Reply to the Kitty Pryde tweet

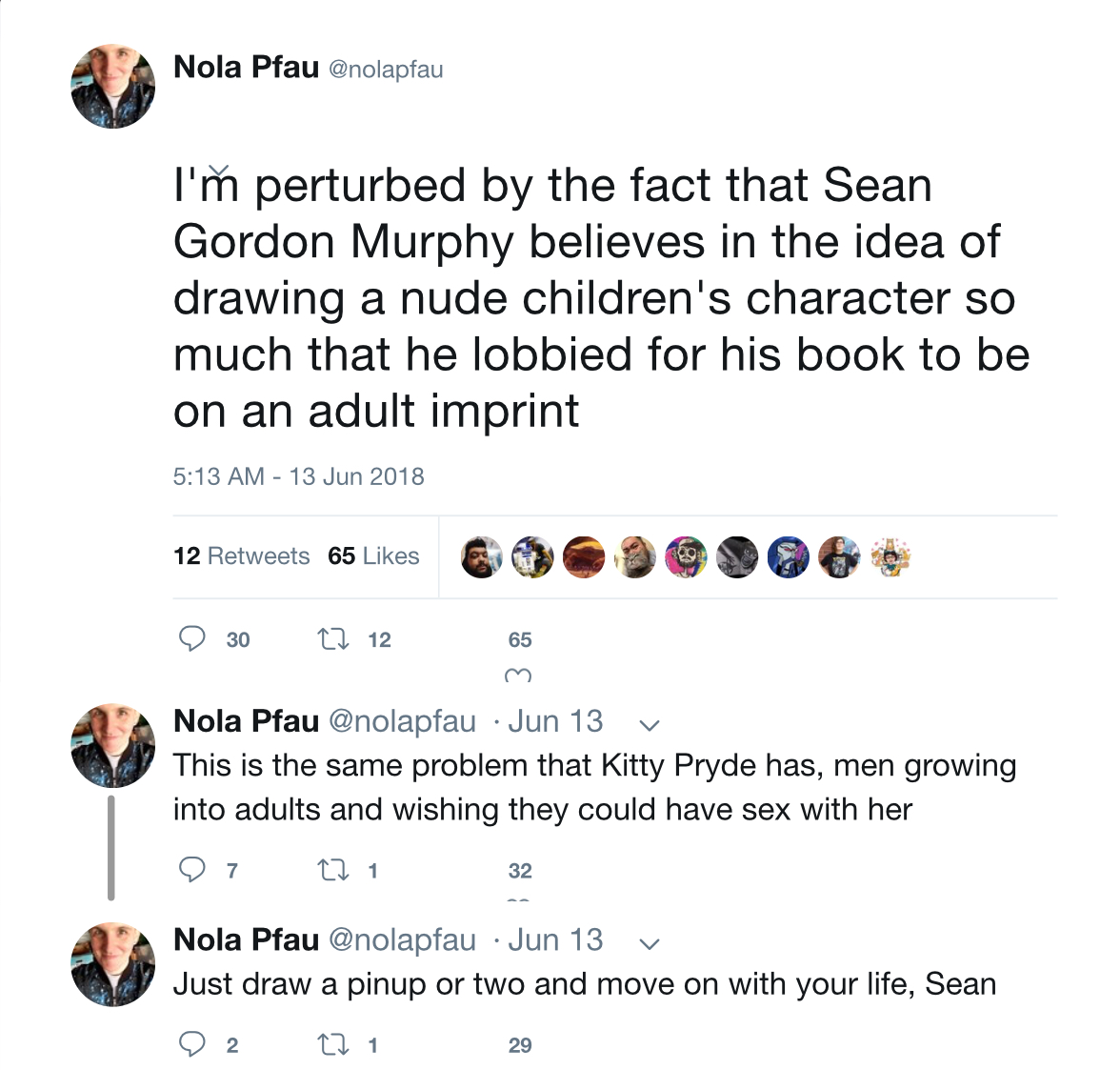(191, 869)
